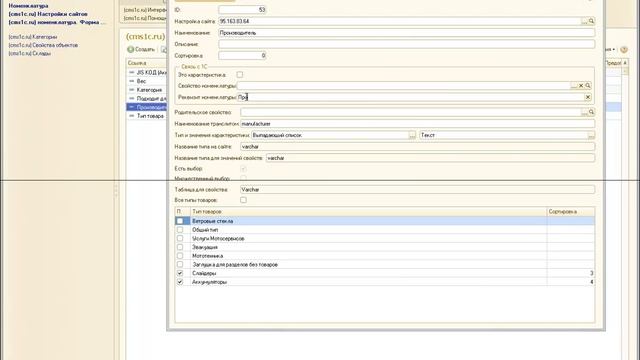Screen dimensions: 640x360
Task: Select the Производитель row in background list
Action: (x=147, y=107)
